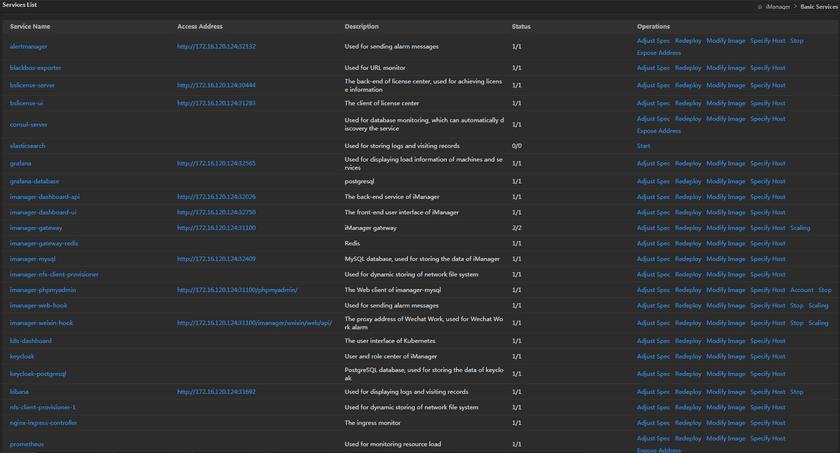Open kibana access address link
Screen dimensions: 840x453
[x=216, y=392]
